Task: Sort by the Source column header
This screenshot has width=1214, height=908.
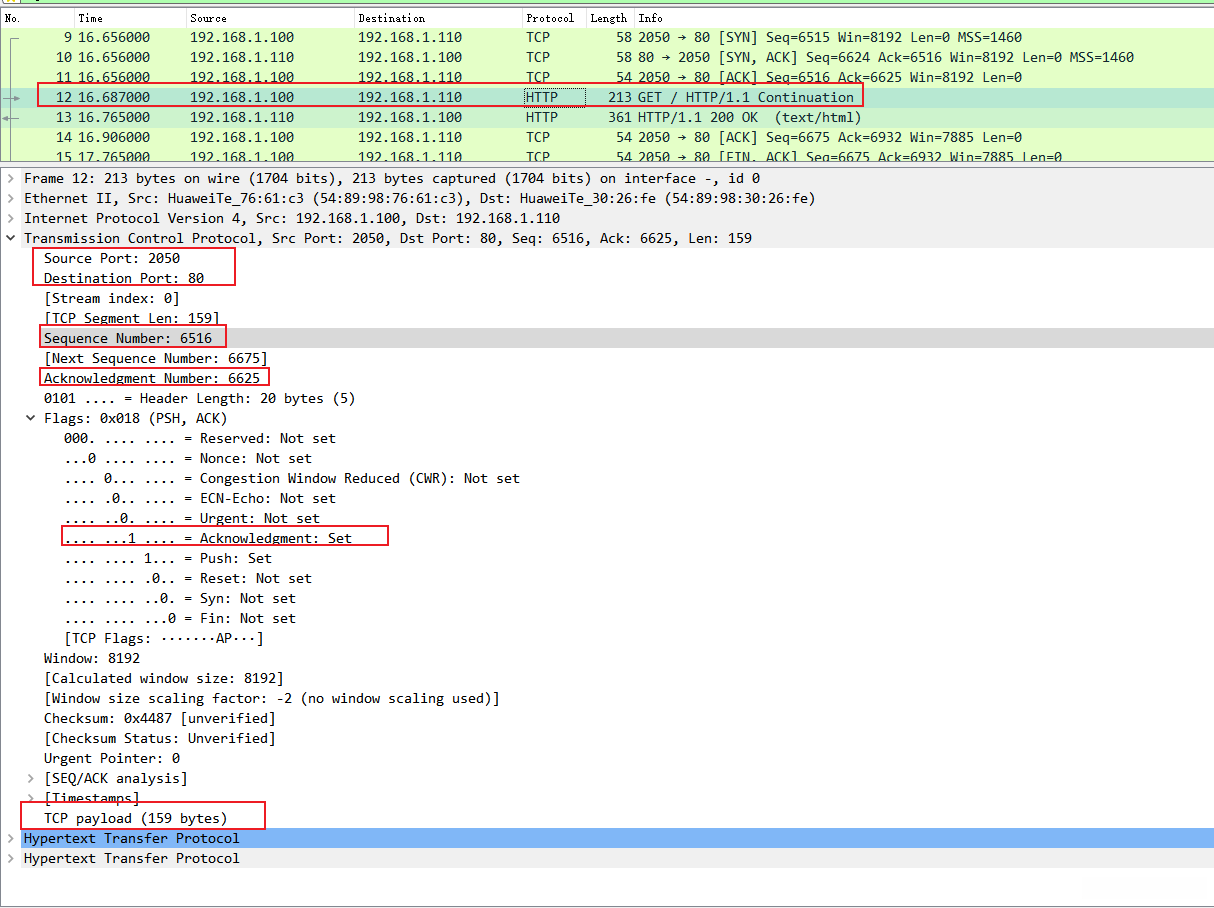Action: [x=270, y=18]
